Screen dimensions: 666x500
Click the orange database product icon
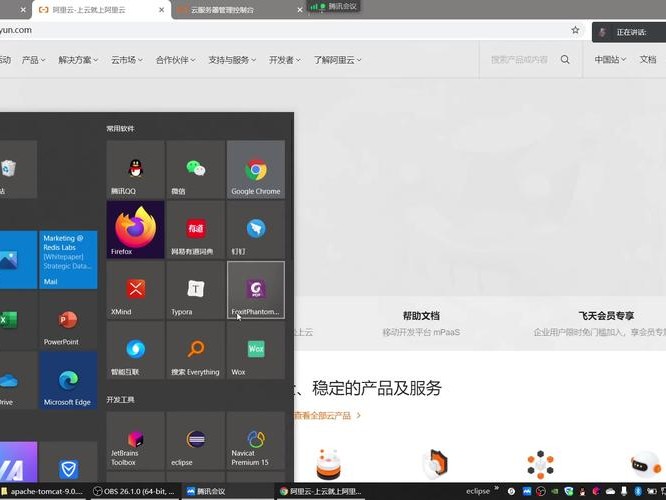(x=328, y=464)
